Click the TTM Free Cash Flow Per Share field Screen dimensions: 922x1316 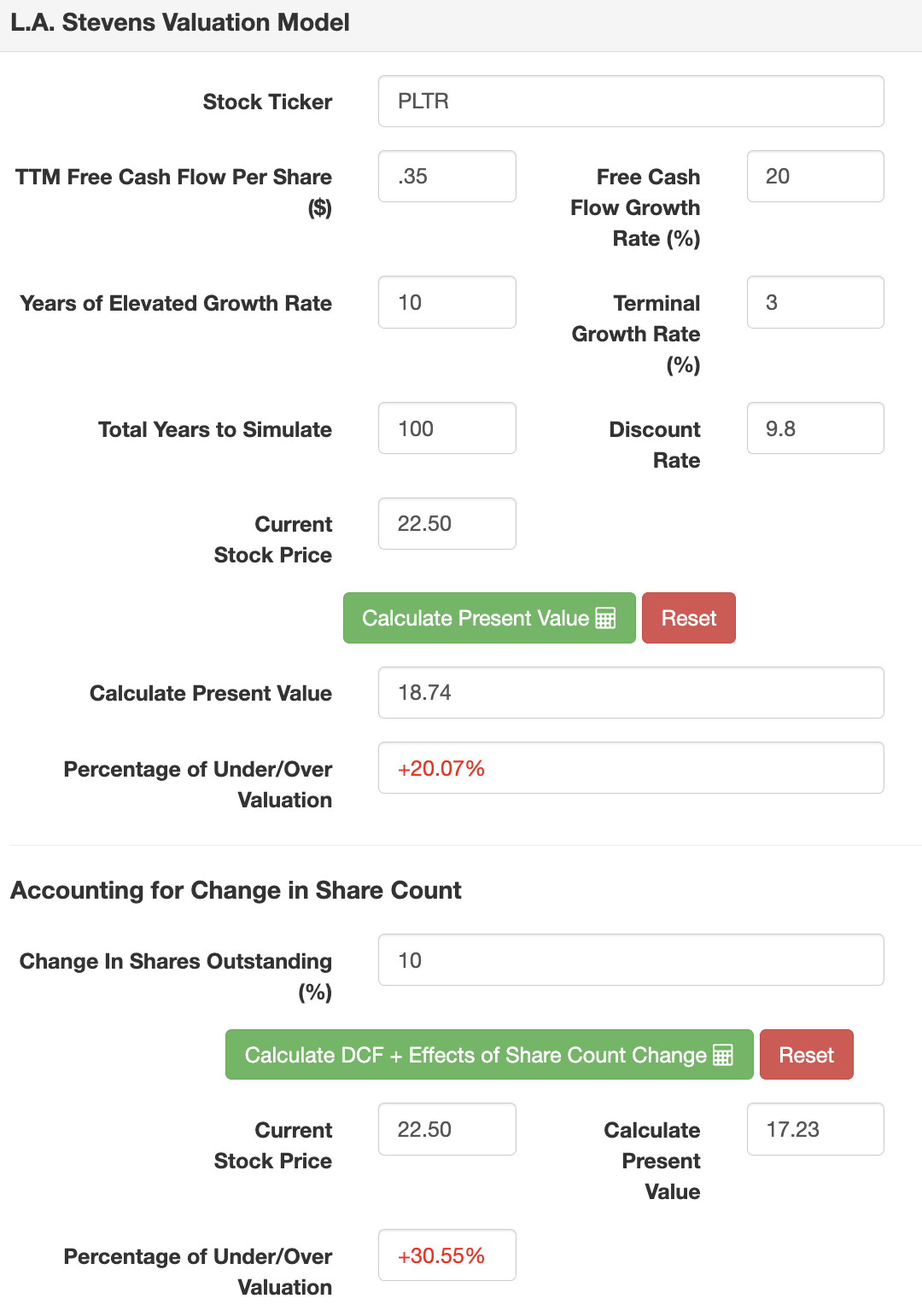446,177
